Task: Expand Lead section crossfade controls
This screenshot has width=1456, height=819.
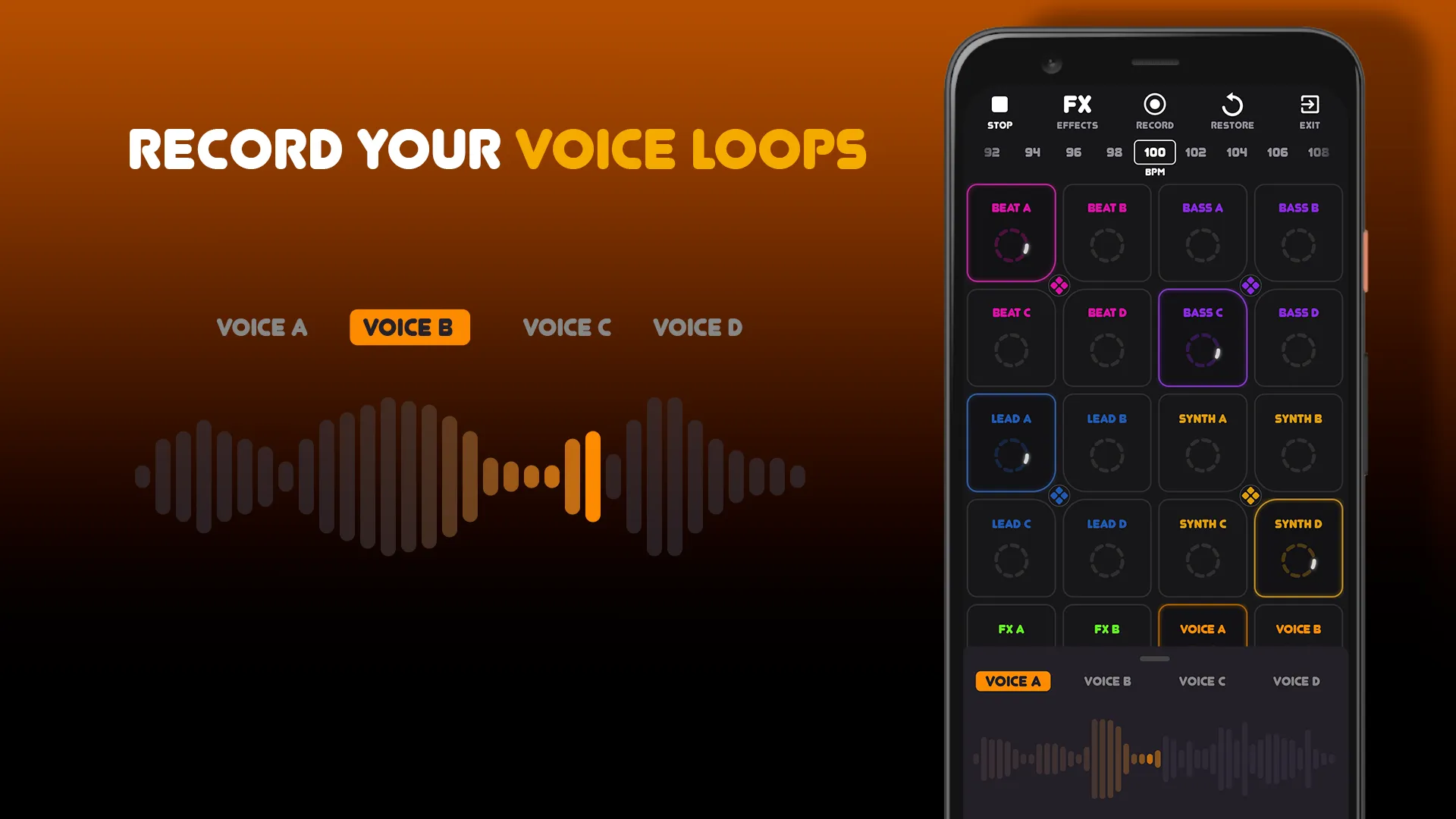Action: pyautogui.click(x=1059, y=495)
